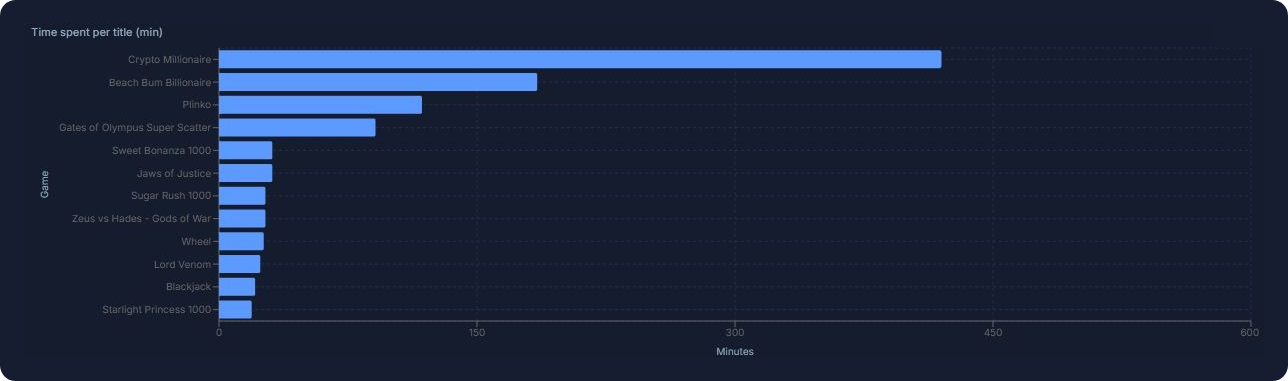The image size is (1288, 381).
Task: Click the 'Sugar Rush 1000' label
Action: coord(171,196)
